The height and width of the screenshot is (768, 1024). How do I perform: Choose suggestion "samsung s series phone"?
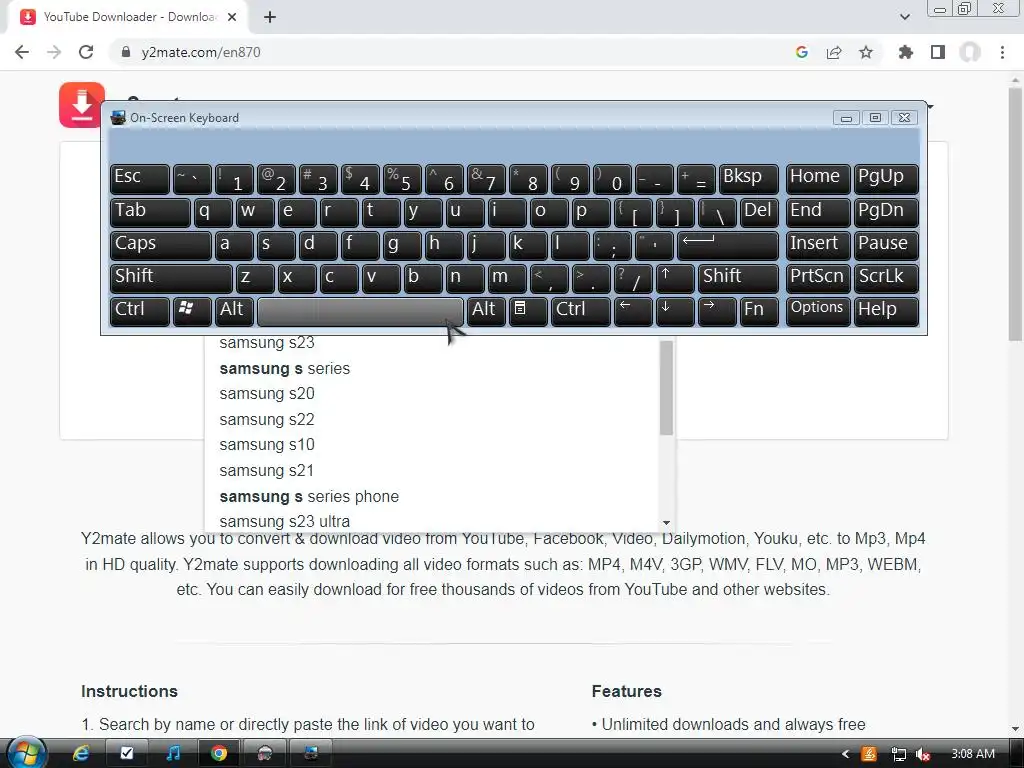[432, 496]
